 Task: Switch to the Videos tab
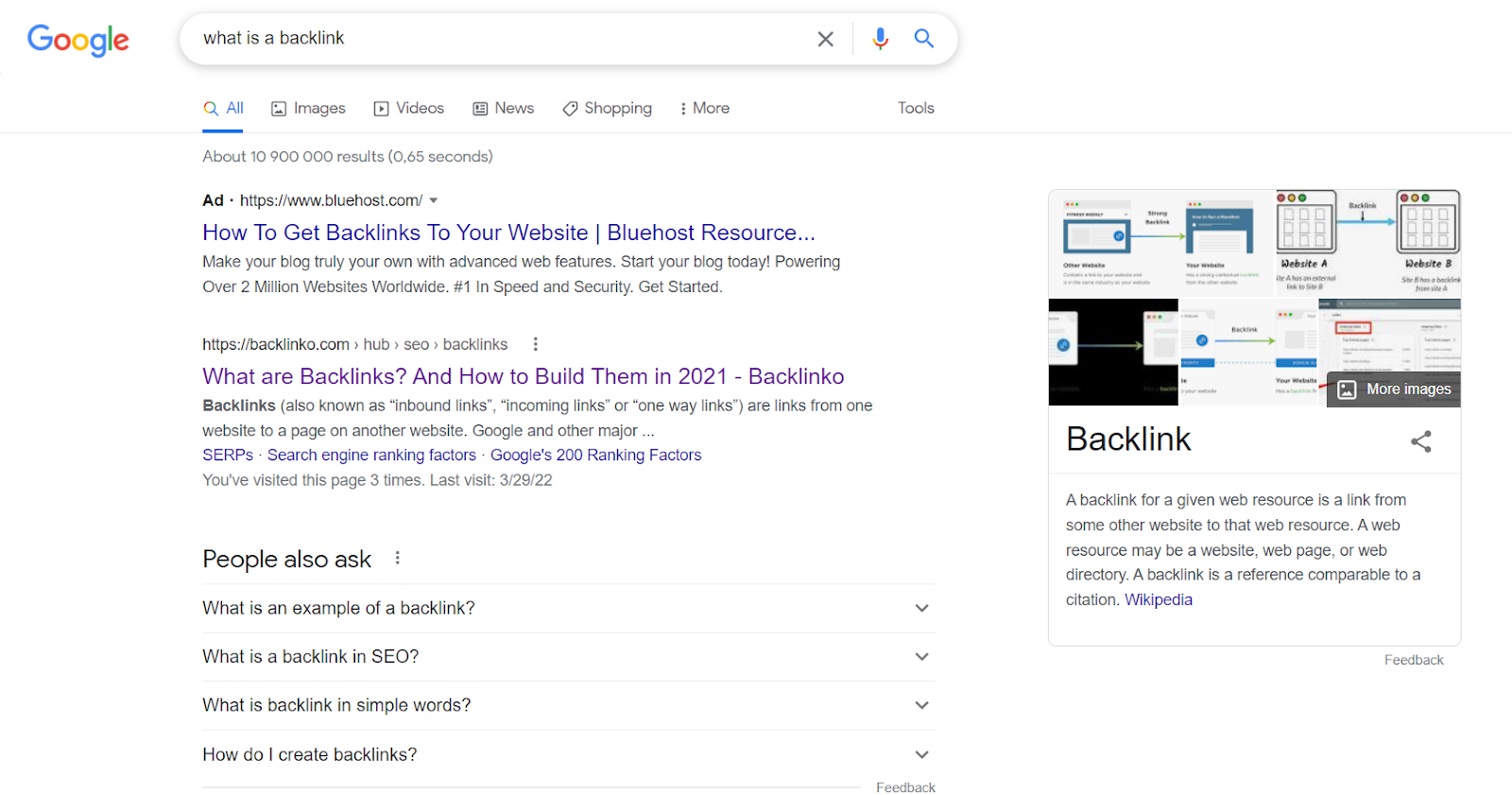point(409,109)
